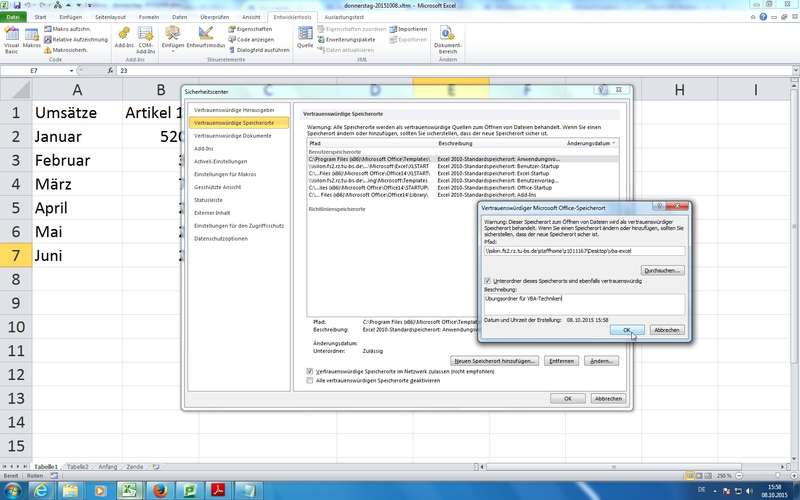Click cell A4 containing März
Viewport: 800px width, 500px height.
tap(77, 184)
